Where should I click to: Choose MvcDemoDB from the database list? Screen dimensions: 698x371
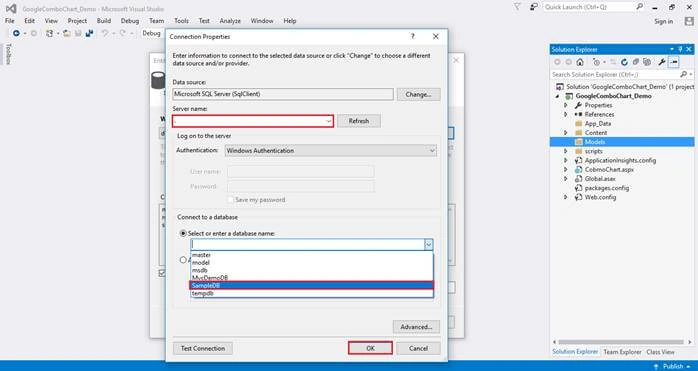pyautogui.click(x=312, y=278)
